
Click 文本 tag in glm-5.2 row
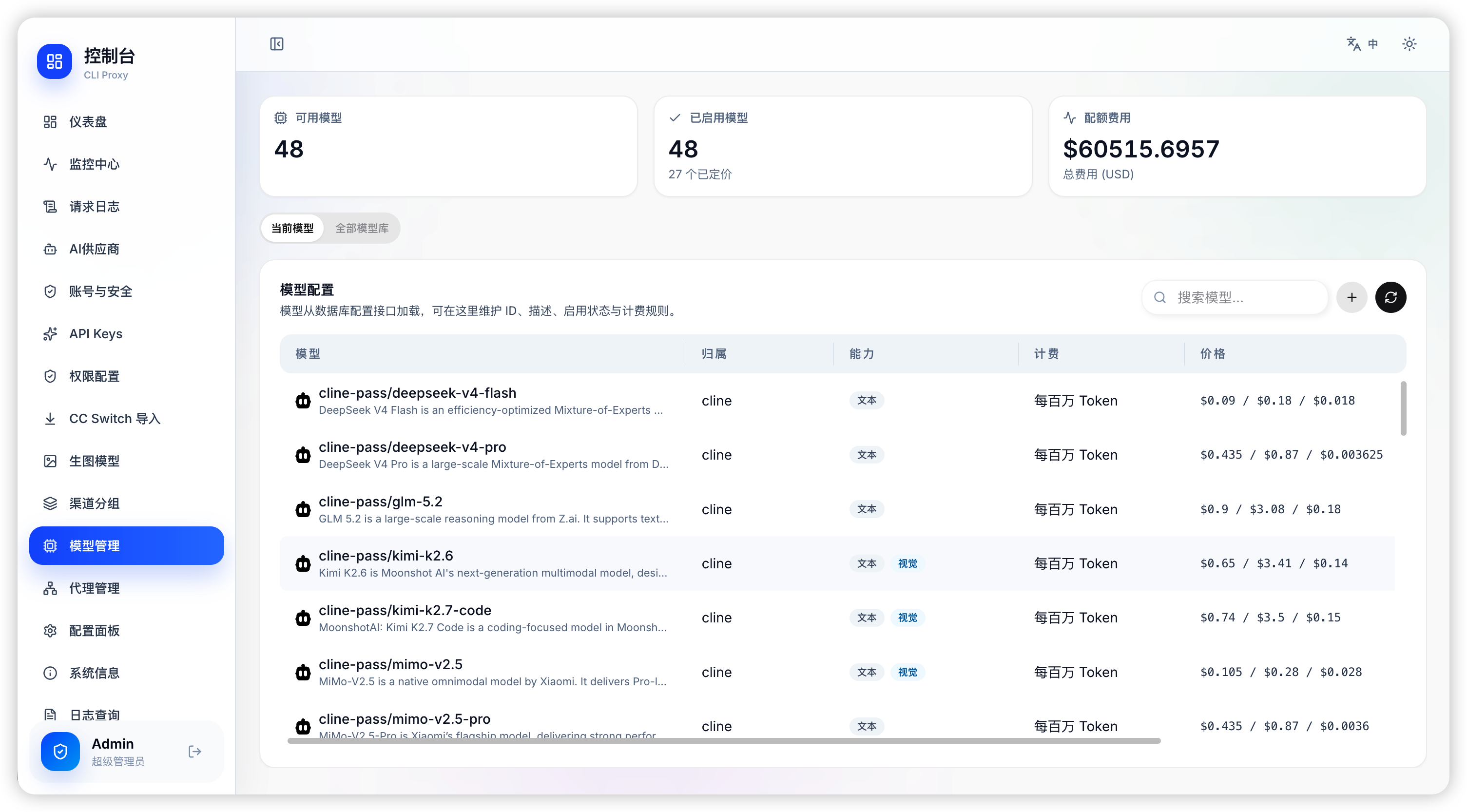click(867, 509)
